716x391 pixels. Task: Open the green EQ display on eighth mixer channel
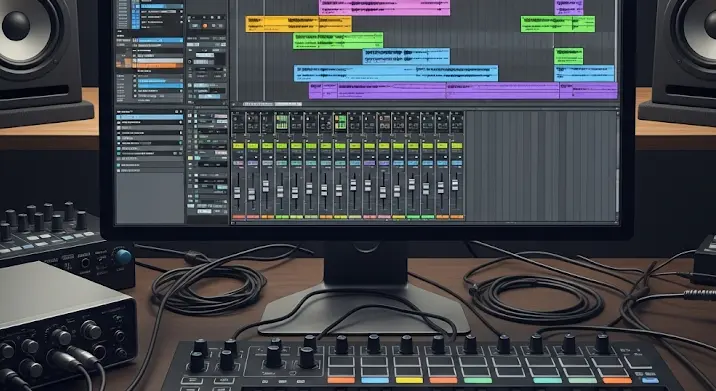coord(340,122)
